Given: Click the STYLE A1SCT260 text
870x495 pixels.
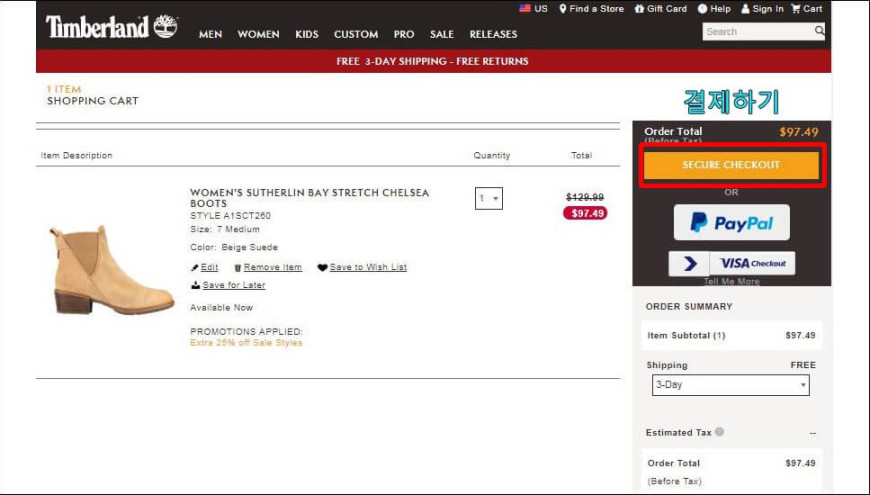Looking at the screenshot, I should click(230, 216).
